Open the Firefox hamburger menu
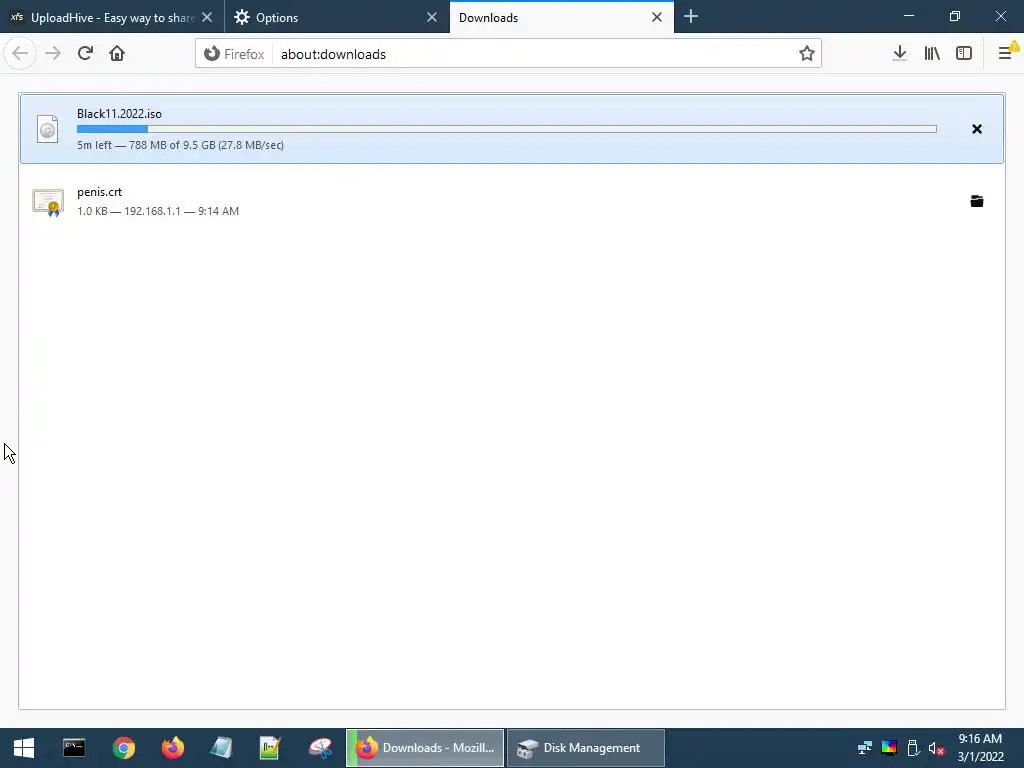The width and height of the screenshot is (1024, 768). 1006,54
